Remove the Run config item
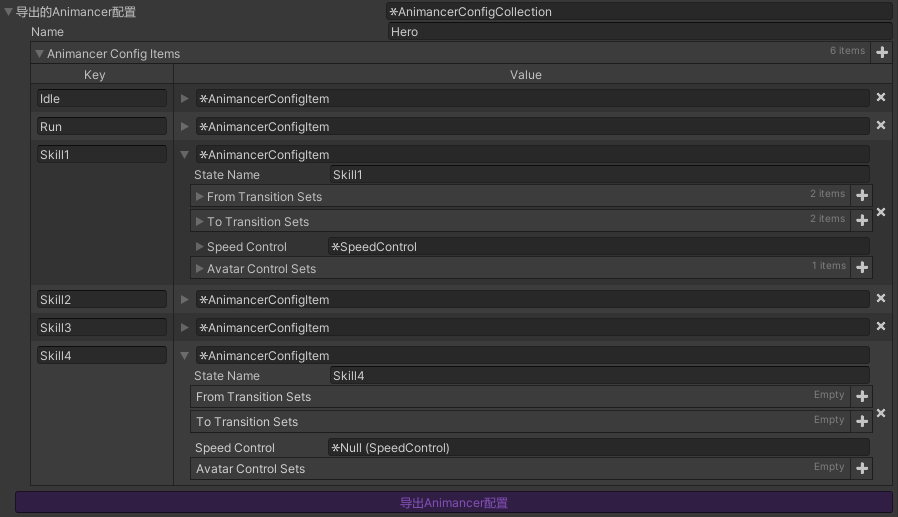The width and height of the screenshot is (898, 517). coord(881,125)
